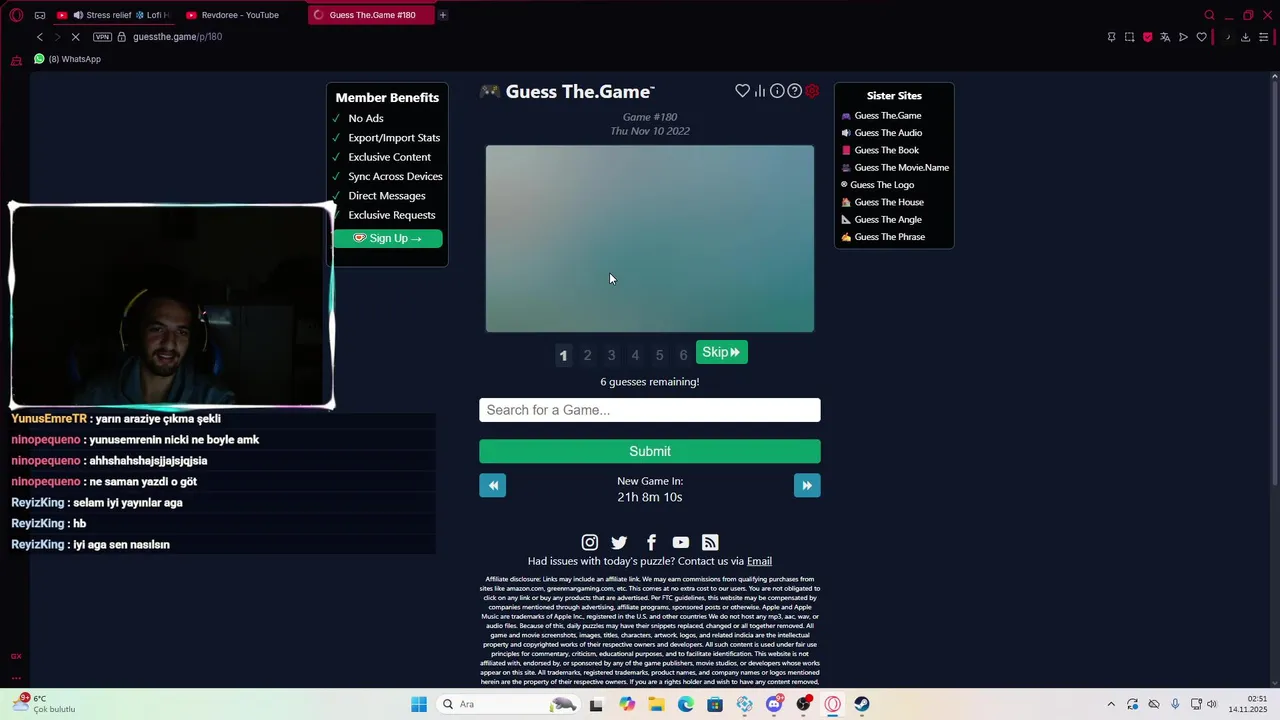Image resolution: width=1280 pixels, height=720 pixels.
Task: Open Guess The.Game sister site
Action: click(881, 115)
